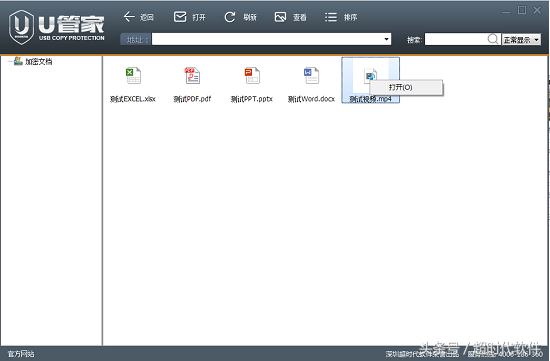Select 加密文档 in the tree panel
This screenshot has height=361, width=550.
click(39, 62)
